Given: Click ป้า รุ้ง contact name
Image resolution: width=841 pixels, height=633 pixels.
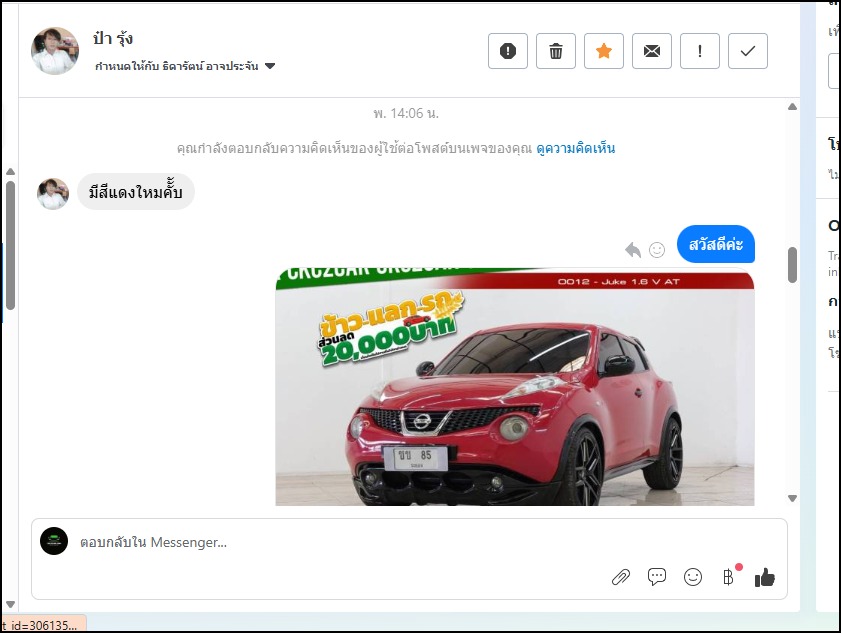Looking at the screenshot, I should click(x=113, y=39).
